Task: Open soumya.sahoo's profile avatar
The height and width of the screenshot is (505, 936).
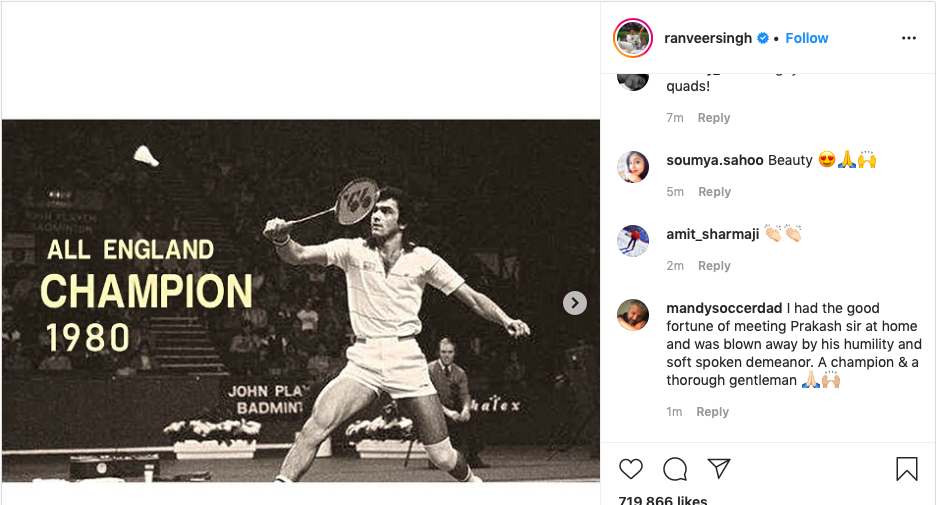Action: coord(633,166)
